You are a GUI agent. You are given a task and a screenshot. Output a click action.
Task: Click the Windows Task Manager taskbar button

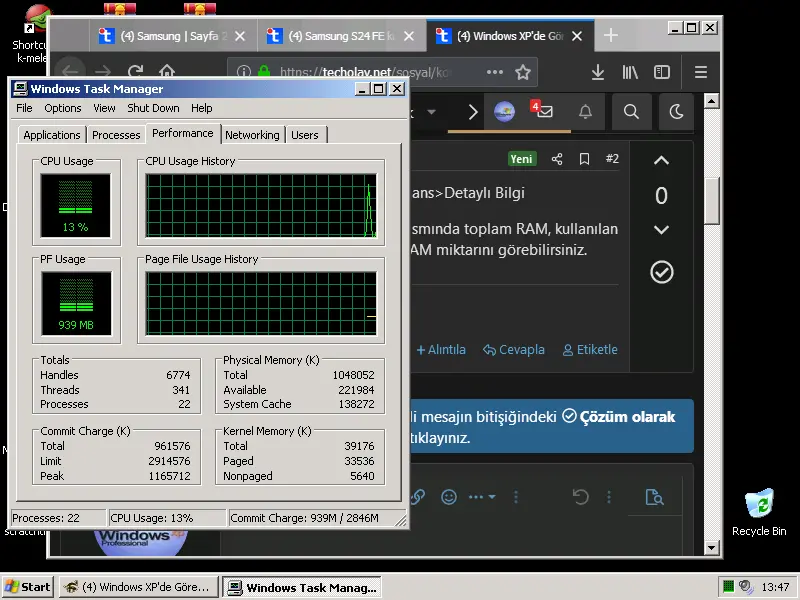coord(302,587)
